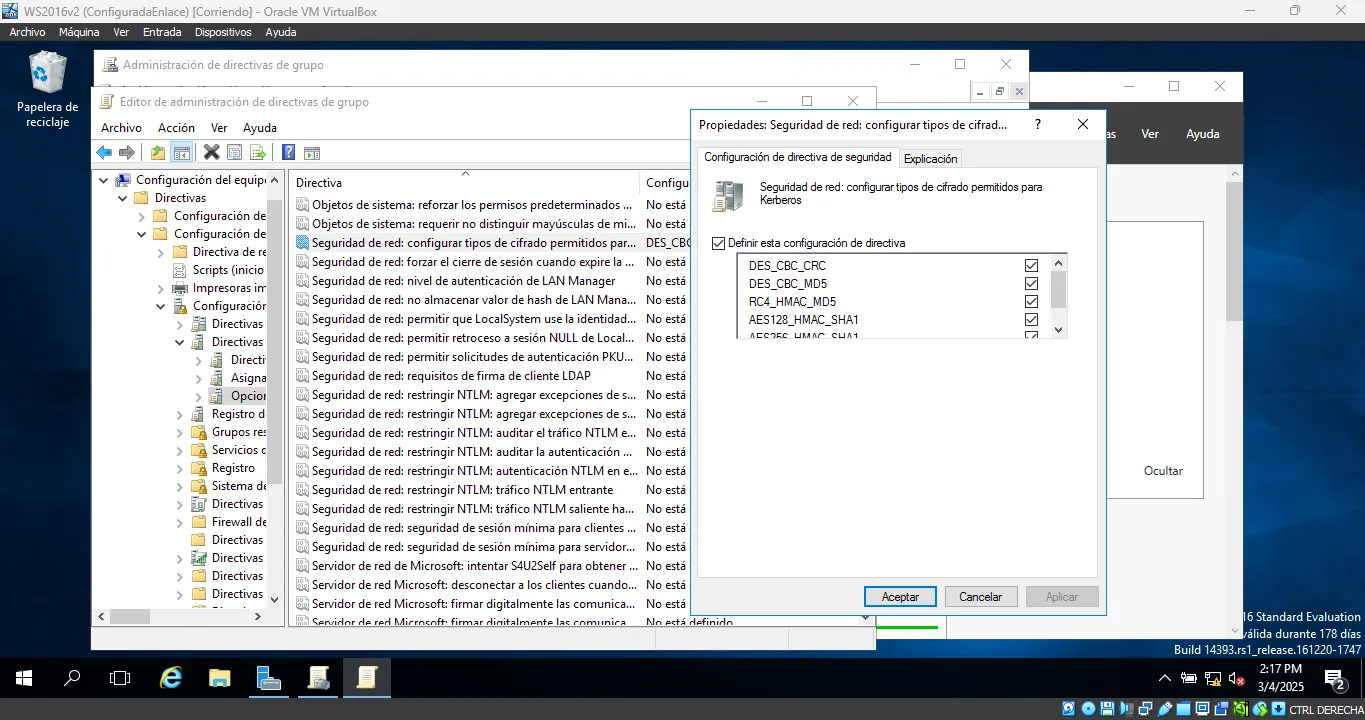This screenshot has width=1365, height=720.
Task: Select 'Seguridad de red: requisitos de firma de cliente LDAP'
Action: (x=451, y=376)
